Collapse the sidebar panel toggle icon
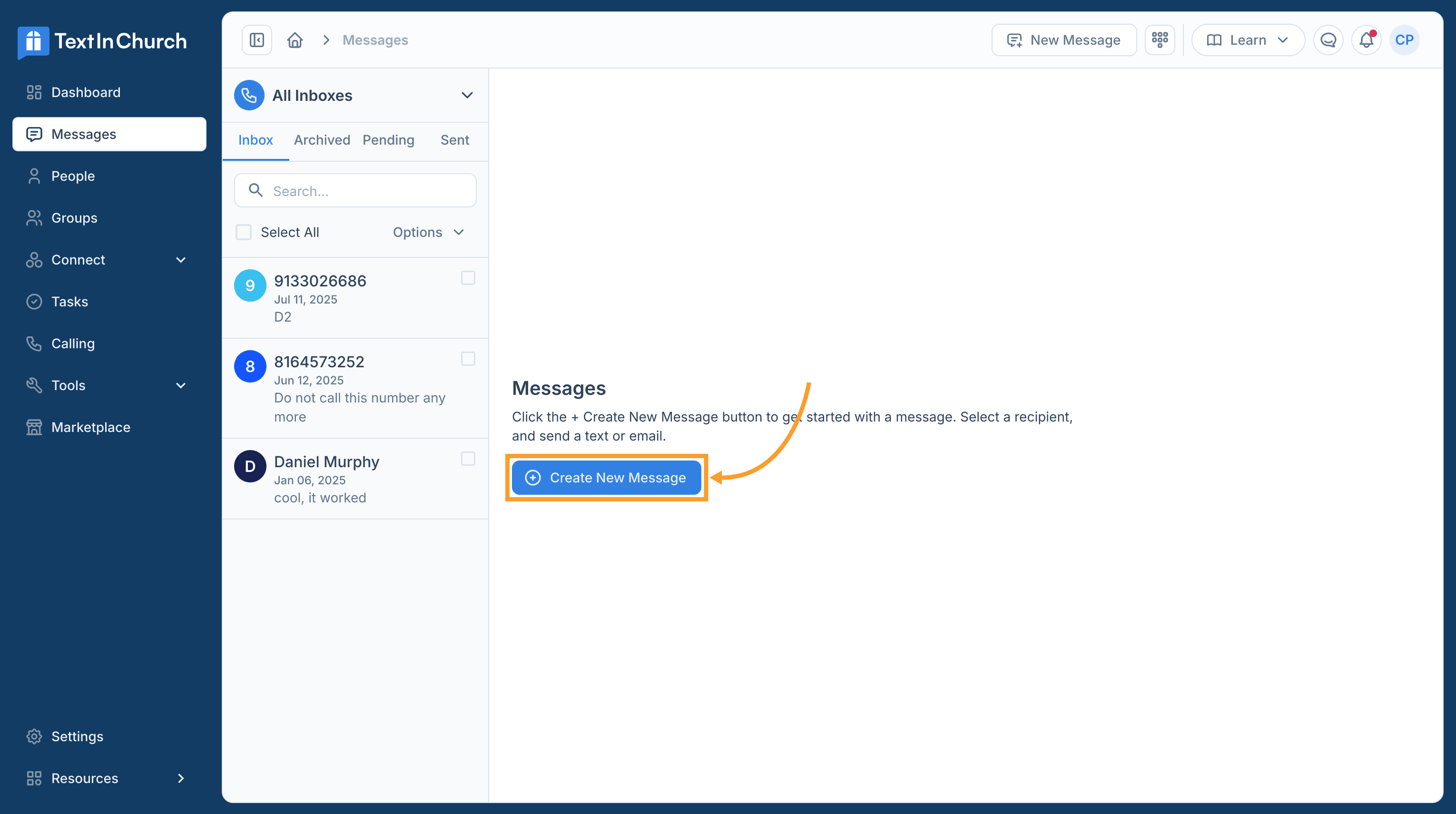 [256, 40]
